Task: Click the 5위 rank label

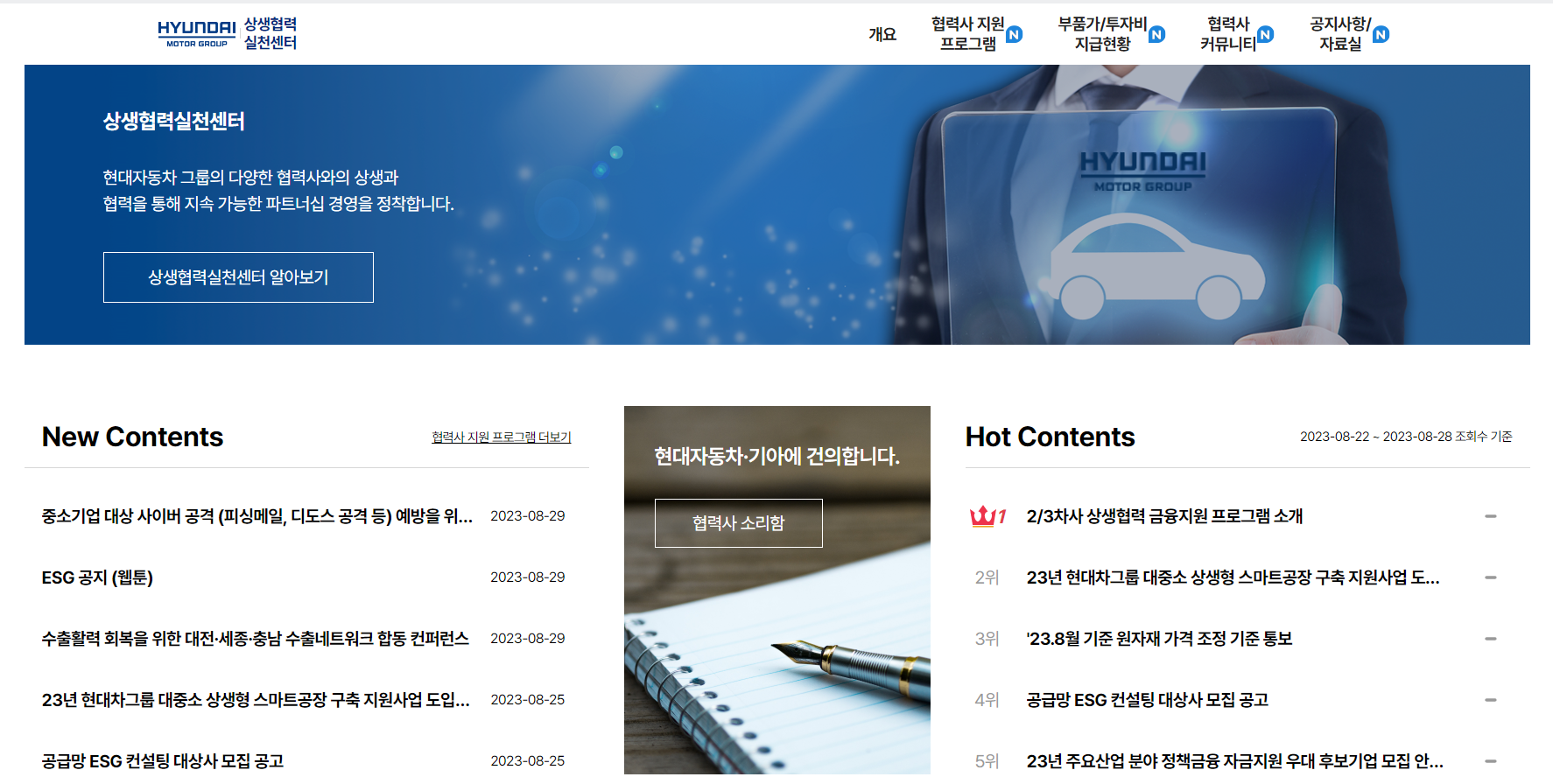Action: [x=987, y=761]
